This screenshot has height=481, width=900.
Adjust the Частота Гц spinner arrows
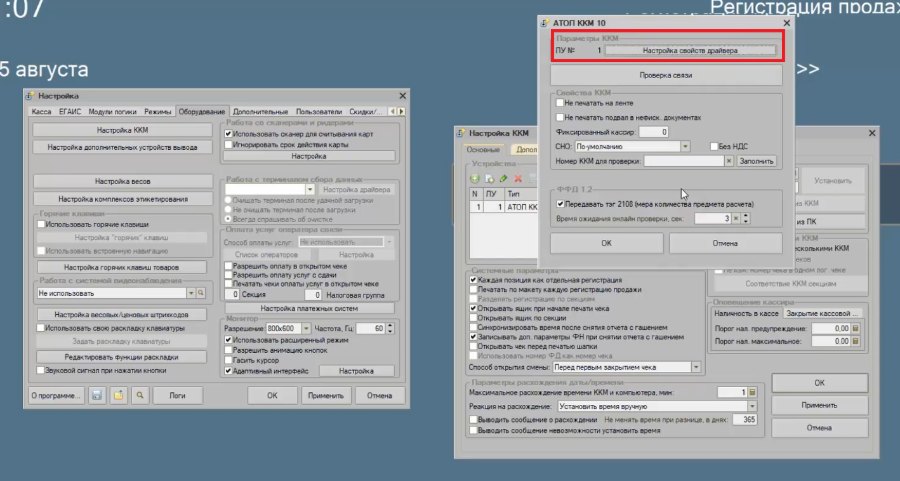[x=390, y=329]
